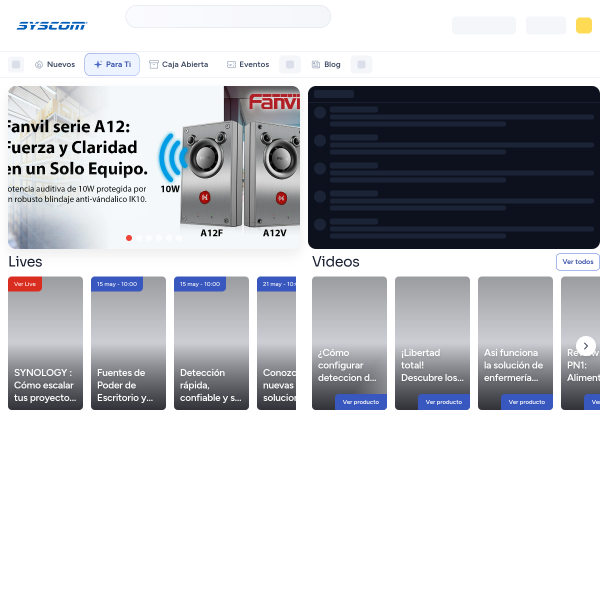Select the fourth carousel dot
The image size is (600, 600).
(159, 238)
